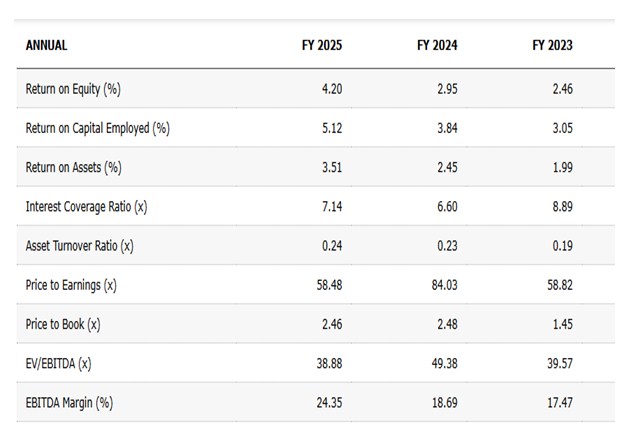Click FY 2024 EV/EBITDA value 49.38

click(444, 364)
